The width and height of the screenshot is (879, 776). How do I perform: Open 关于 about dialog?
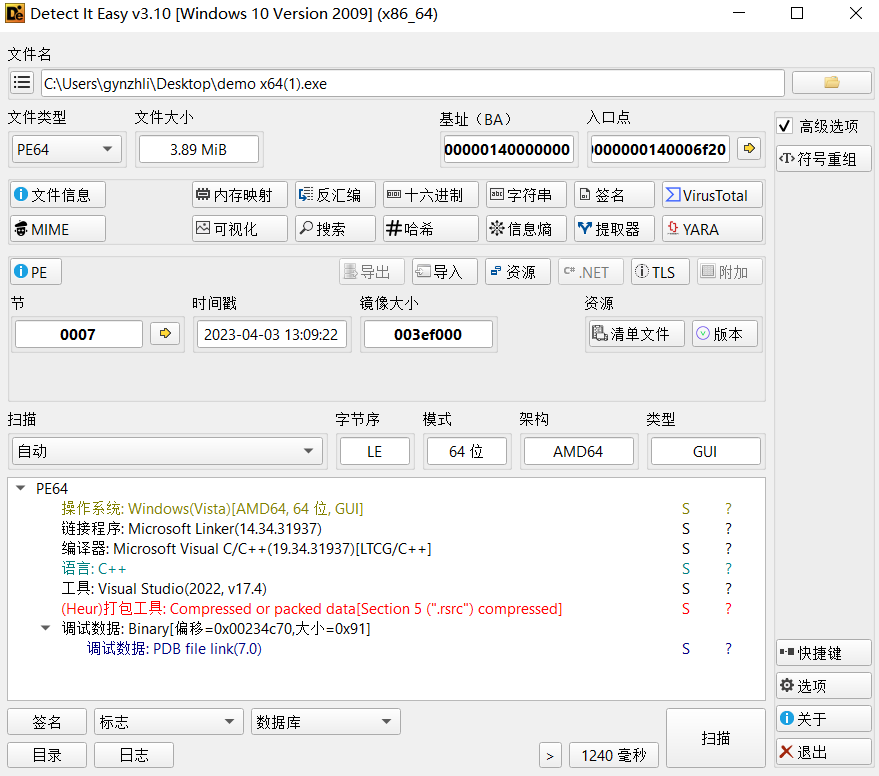pos(824,718)
